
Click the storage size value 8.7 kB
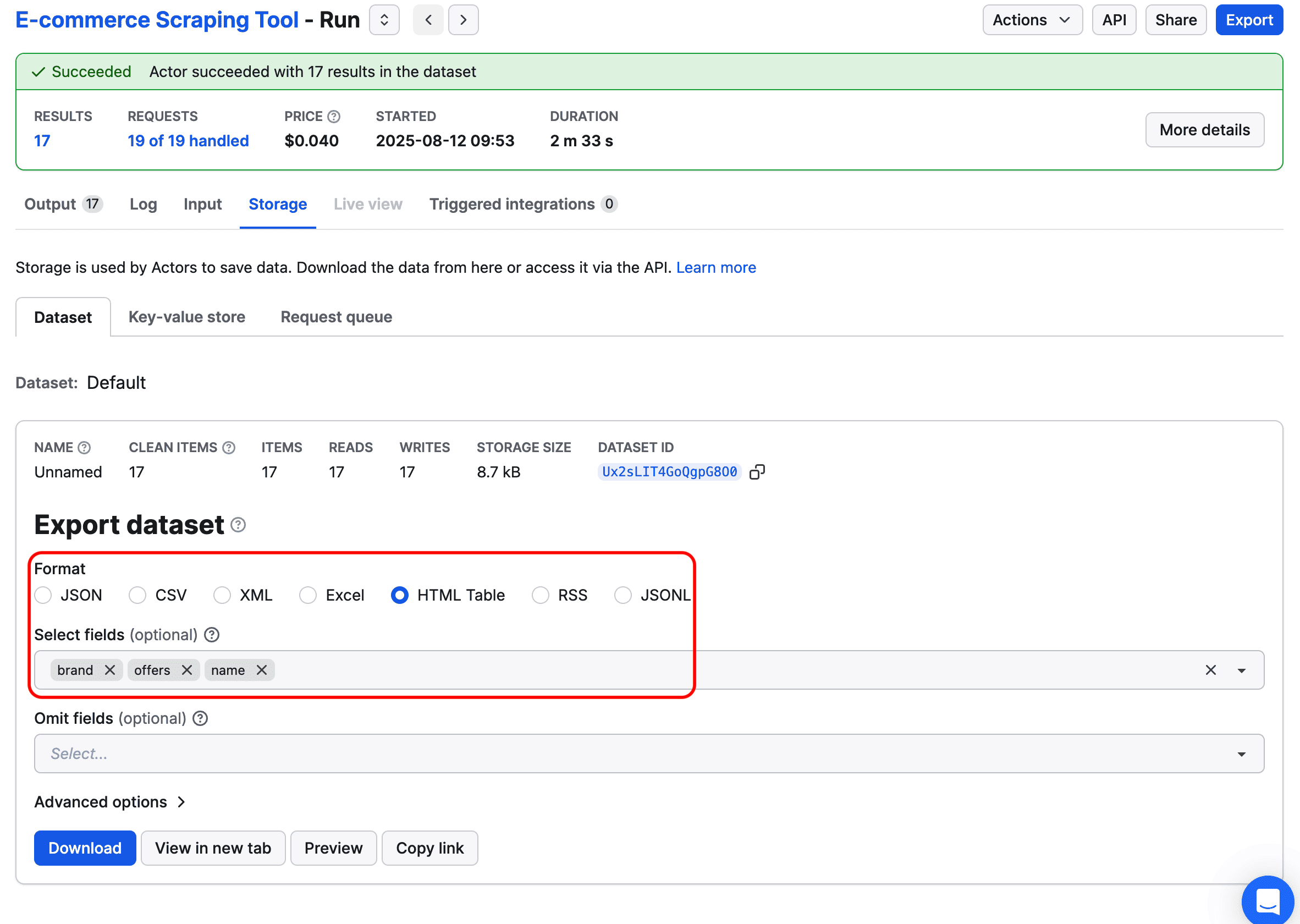(x=498, y=472)
